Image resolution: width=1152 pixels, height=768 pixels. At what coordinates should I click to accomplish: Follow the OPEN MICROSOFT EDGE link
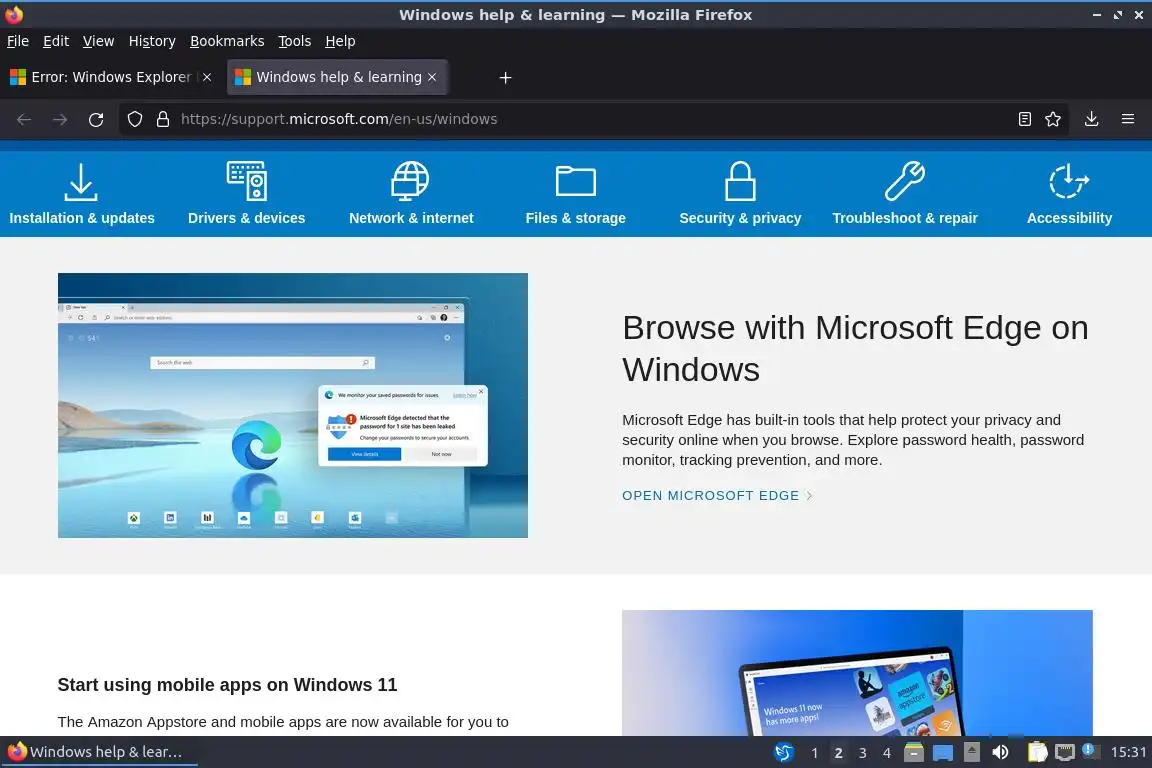pyautogui.click(x=717, y=495)
